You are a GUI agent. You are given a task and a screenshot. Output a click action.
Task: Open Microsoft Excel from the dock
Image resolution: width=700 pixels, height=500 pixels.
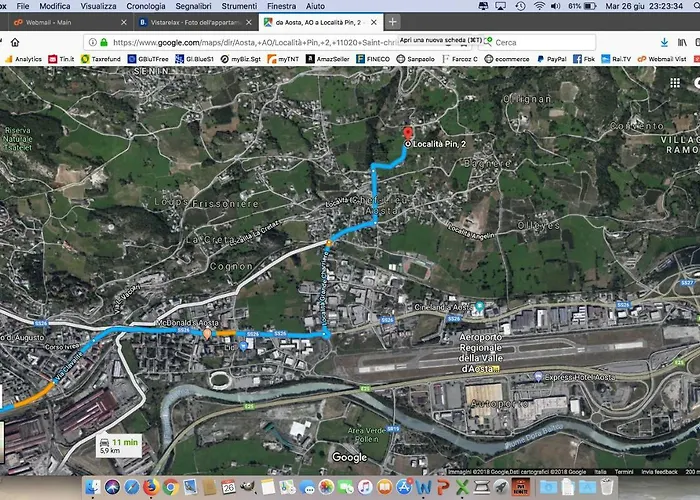point(462,487)
